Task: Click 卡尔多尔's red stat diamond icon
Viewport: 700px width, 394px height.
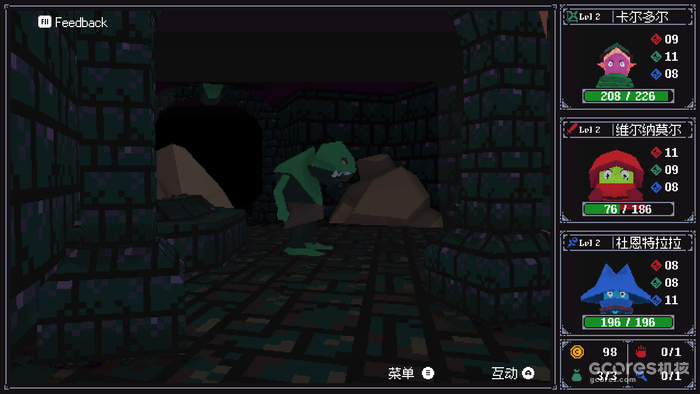Action: click(x=656, y=39)
